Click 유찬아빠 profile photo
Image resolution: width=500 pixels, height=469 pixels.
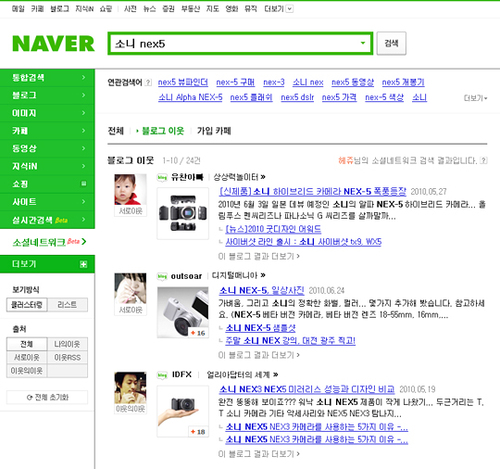click(130, 189)
